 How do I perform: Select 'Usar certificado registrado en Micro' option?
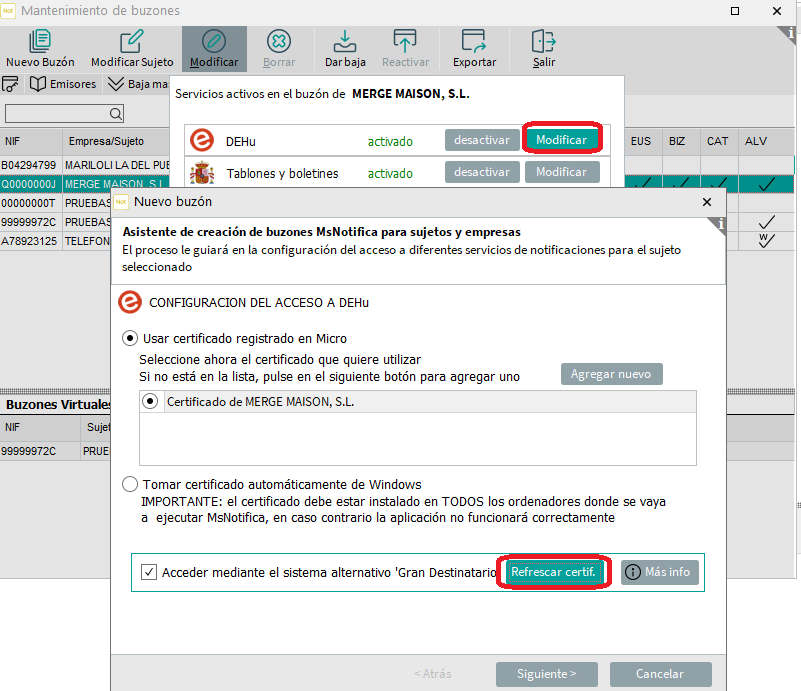pos(130,338)
